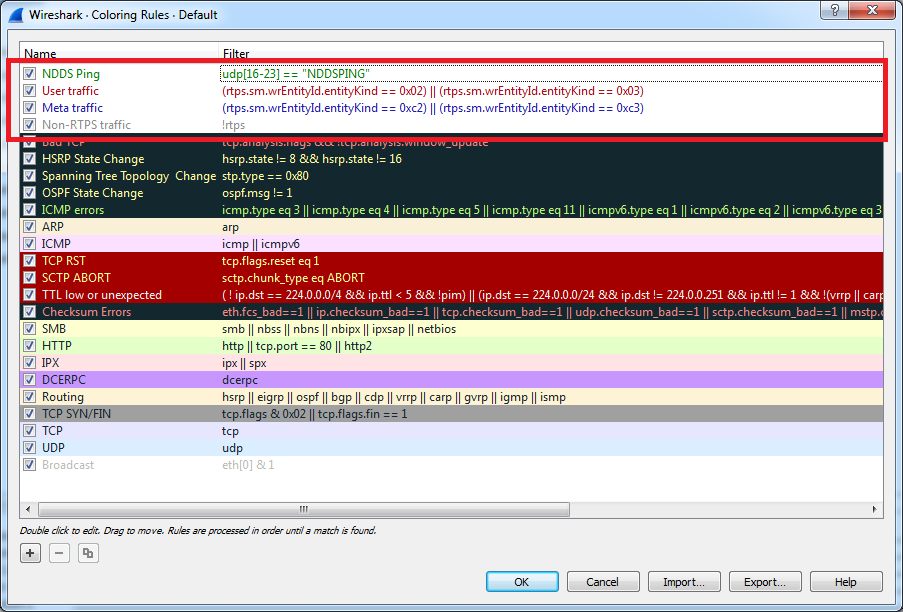Click the tcp.flags & 0x02 filter text
Viewport: 903px width, 612px height.
314,414
